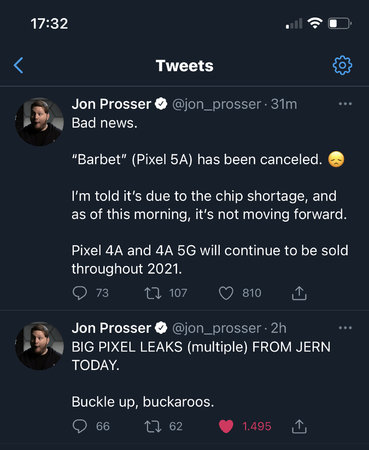Tap @jon_prosser handle on second tweet
The image size is (369, 450).
216,328
